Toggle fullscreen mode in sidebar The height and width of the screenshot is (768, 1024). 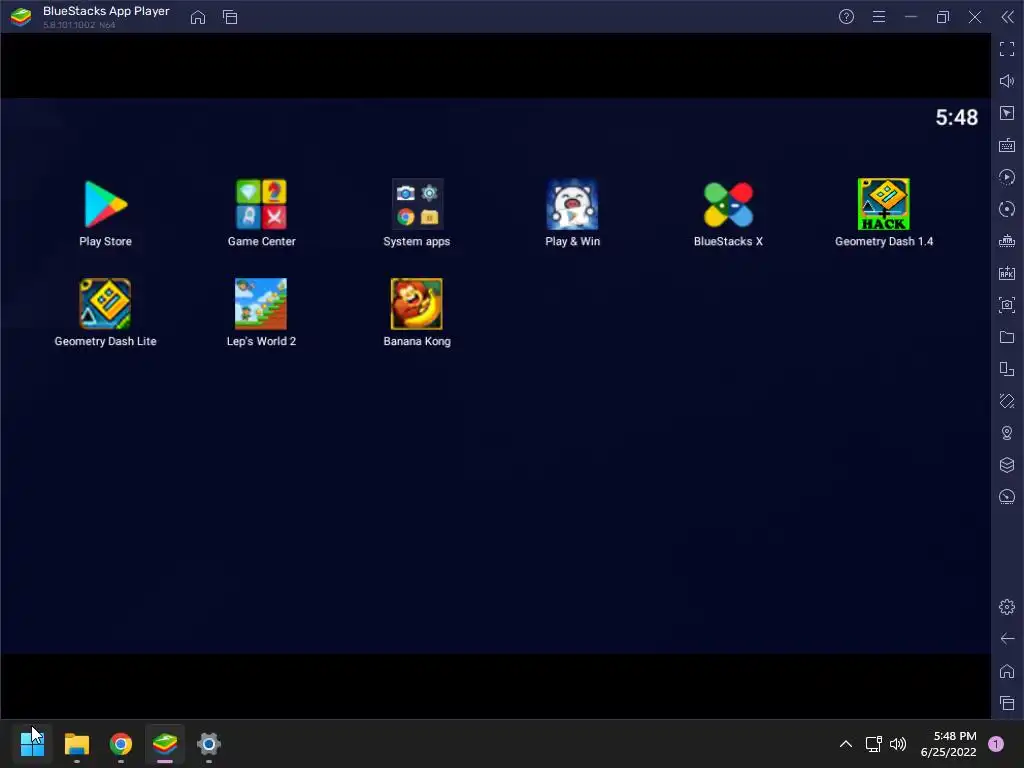[1007, 49]
